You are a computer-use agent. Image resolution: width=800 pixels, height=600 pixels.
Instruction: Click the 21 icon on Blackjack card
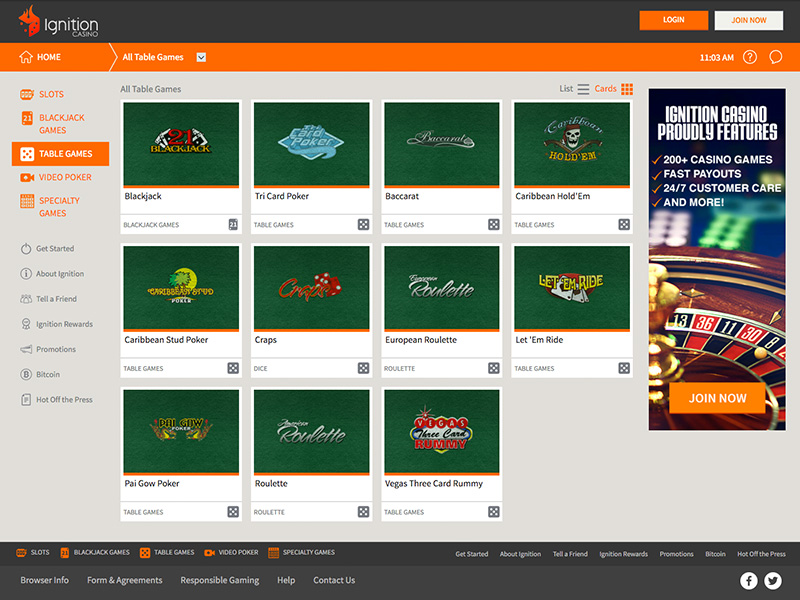(233, 224)
